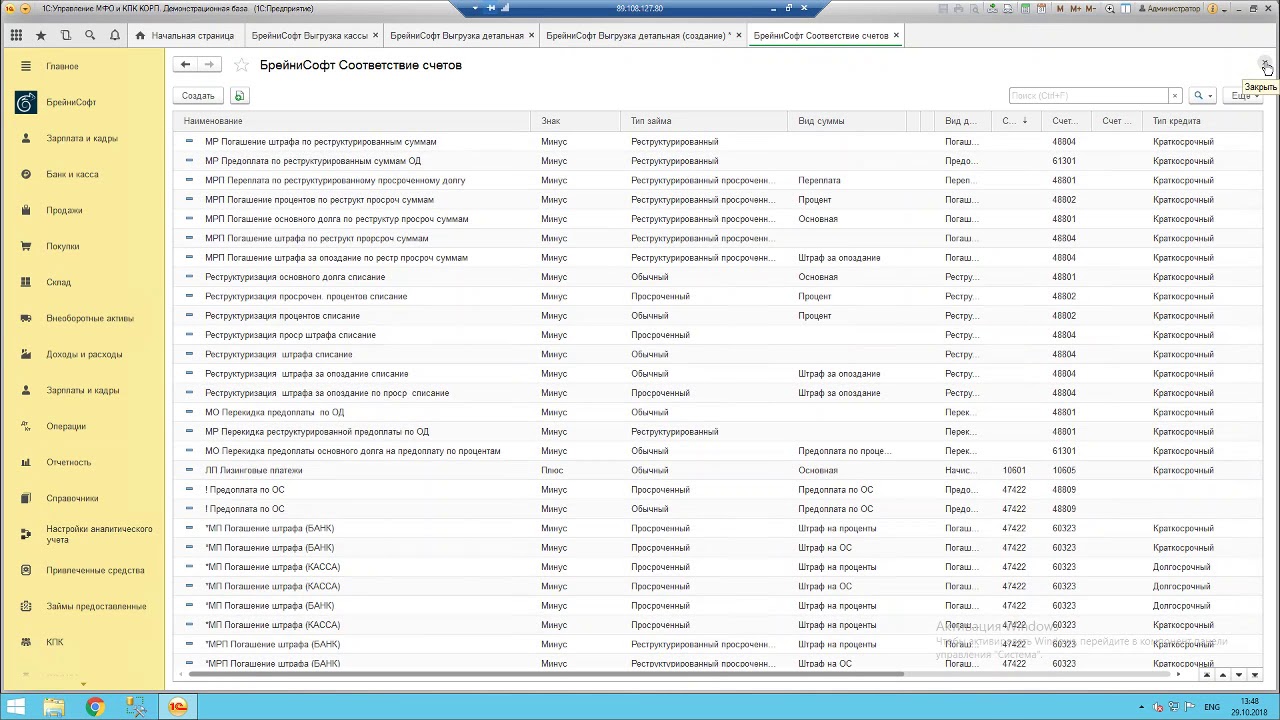Select row МР Погашение штрафа по реструктурированным суммам

720,142
